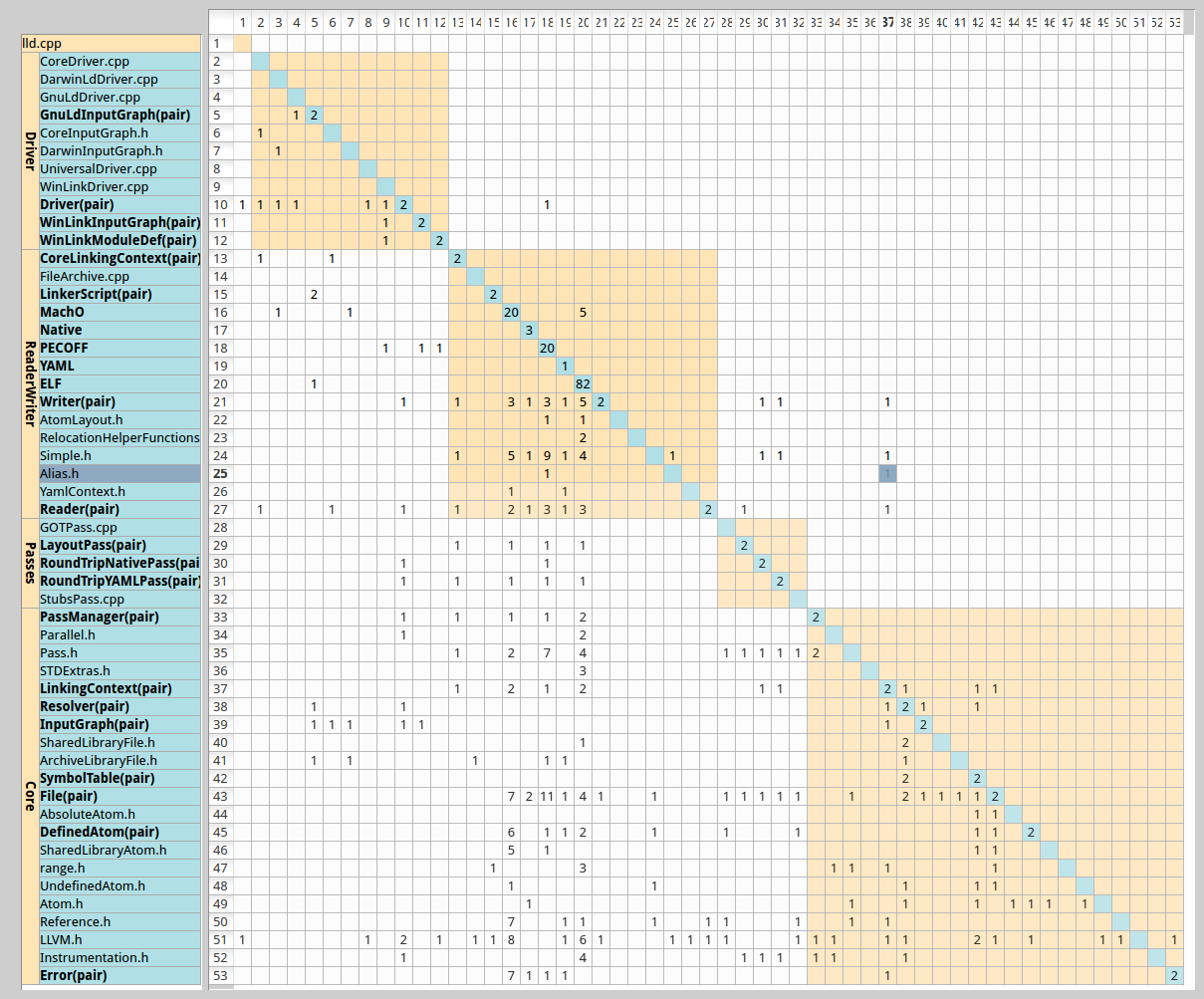Open the DefinedAtom(pair) row
1204x999 pixels.
[x=120, y=833]
